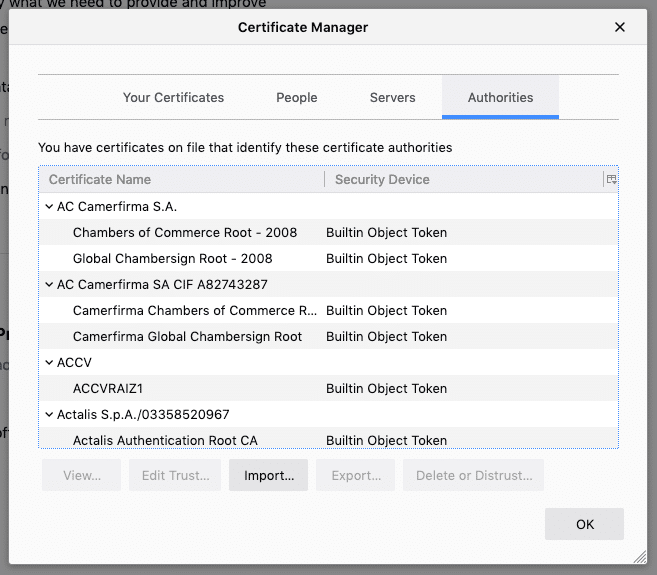Click the Import... button
Viewport: 657px width, 575px height.
[x=268, y=476]
